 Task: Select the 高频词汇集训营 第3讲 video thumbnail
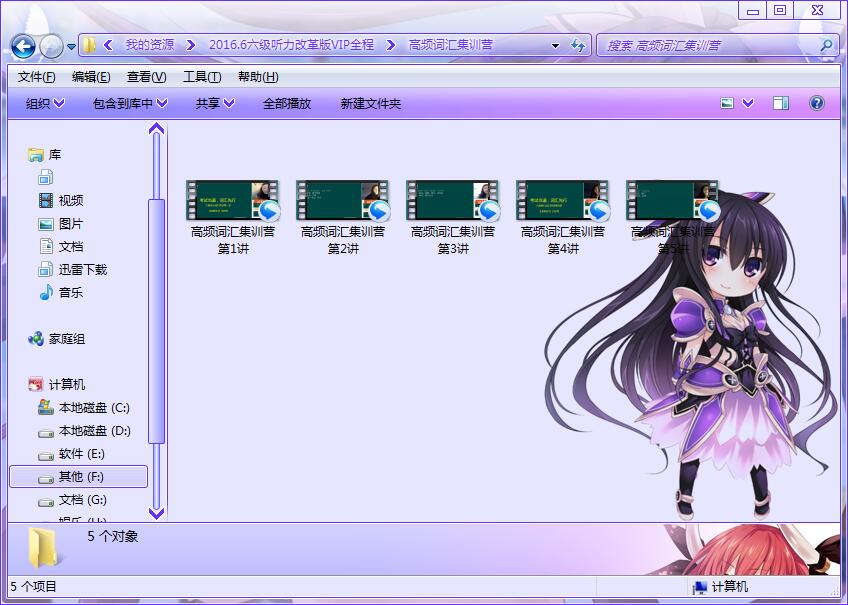[x=452, y=201]
